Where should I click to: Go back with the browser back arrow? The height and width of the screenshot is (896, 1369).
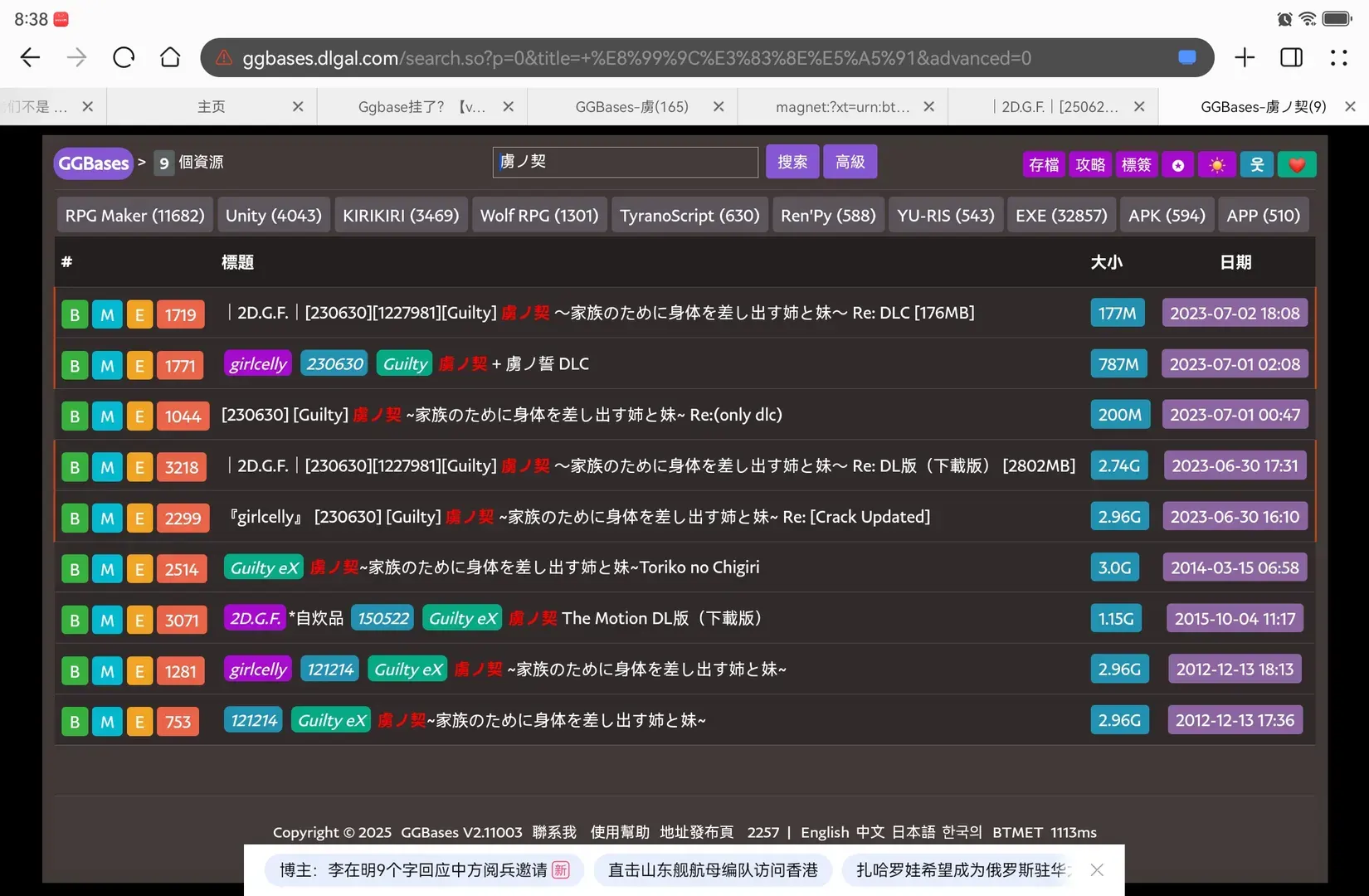click(31, 57)
